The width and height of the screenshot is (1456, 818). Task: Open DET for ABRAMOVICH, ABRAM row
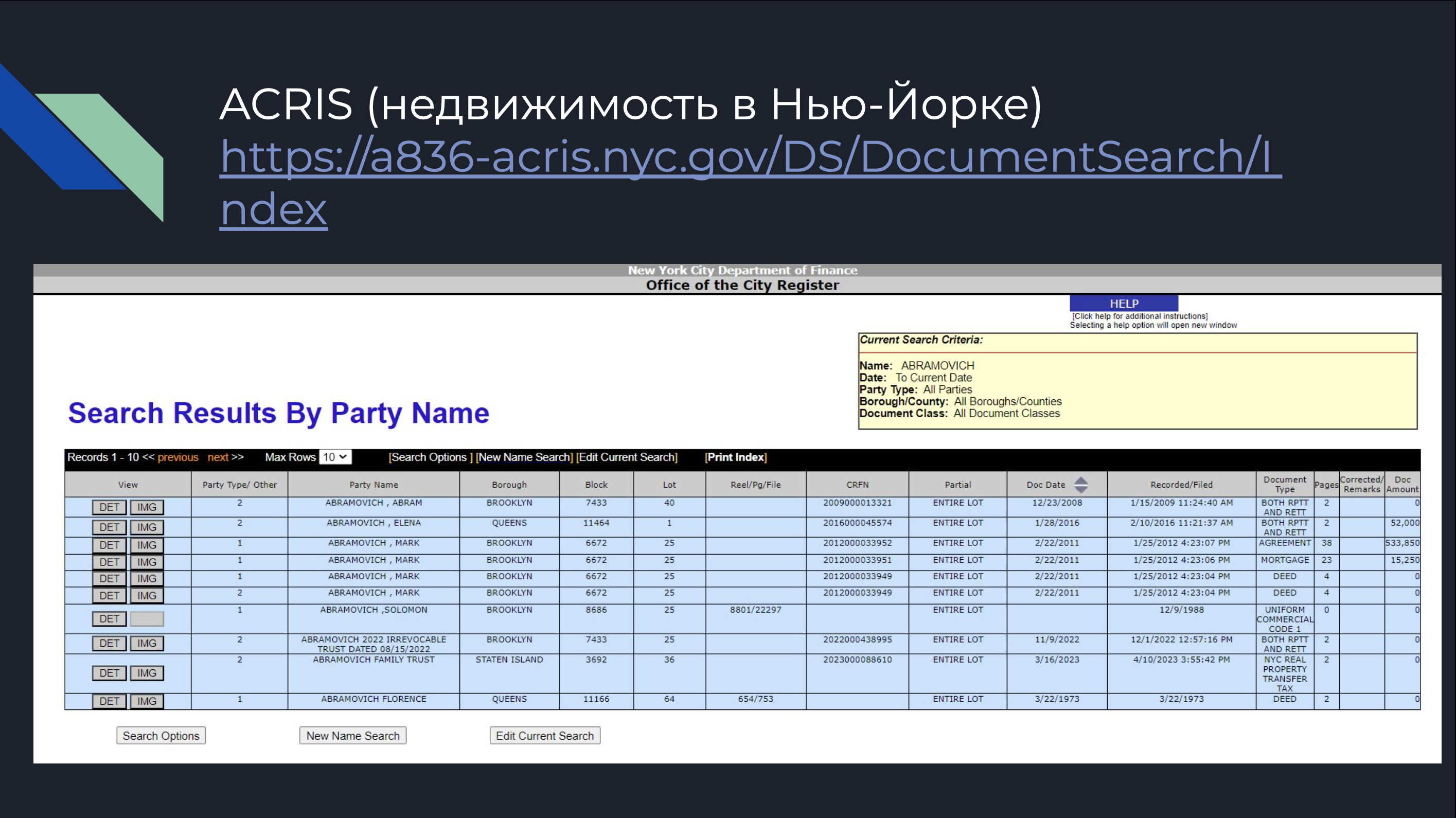pos(109,507)
